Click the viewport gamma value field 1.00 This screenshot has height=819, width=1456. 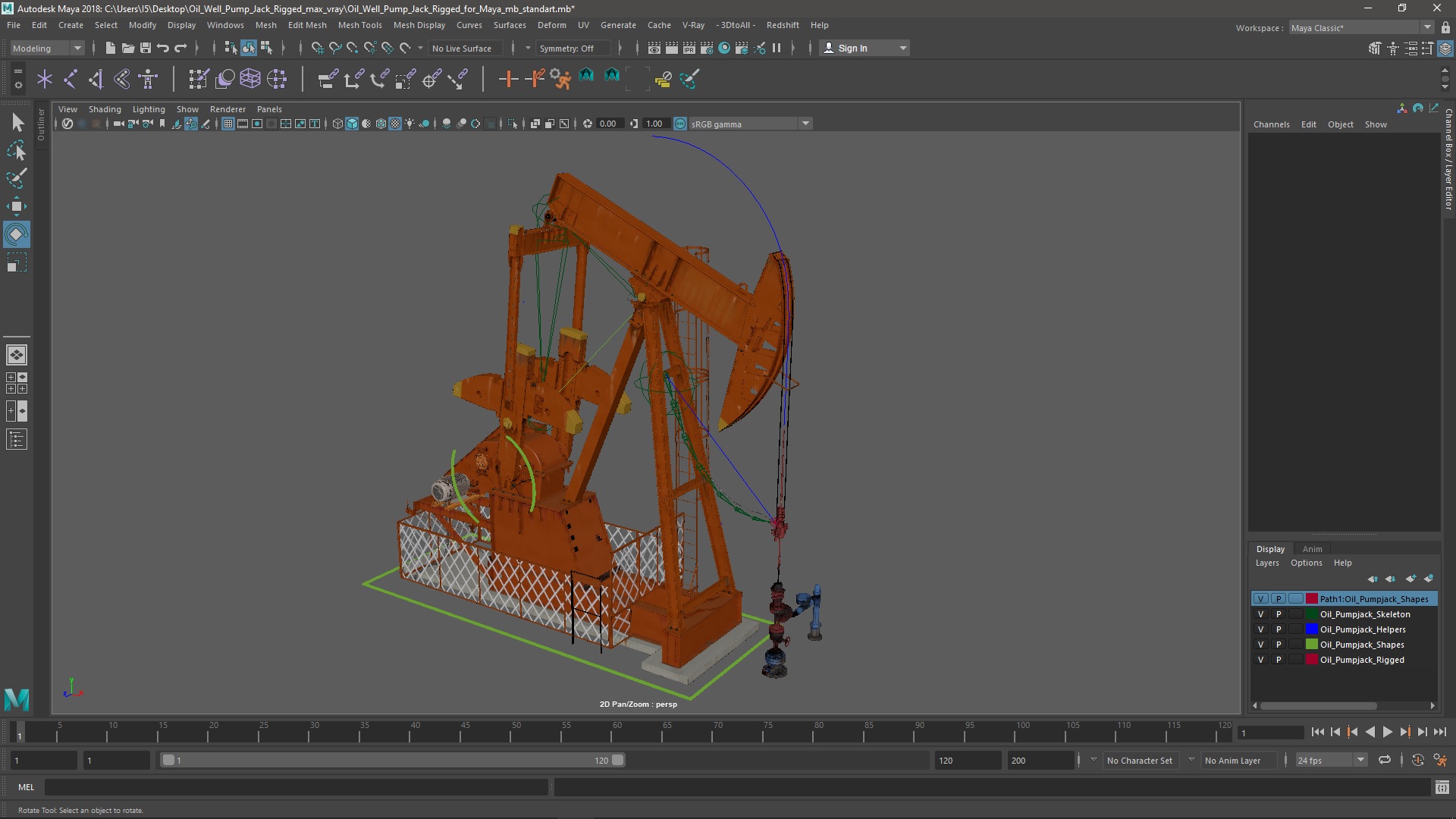tap(655, 124)
